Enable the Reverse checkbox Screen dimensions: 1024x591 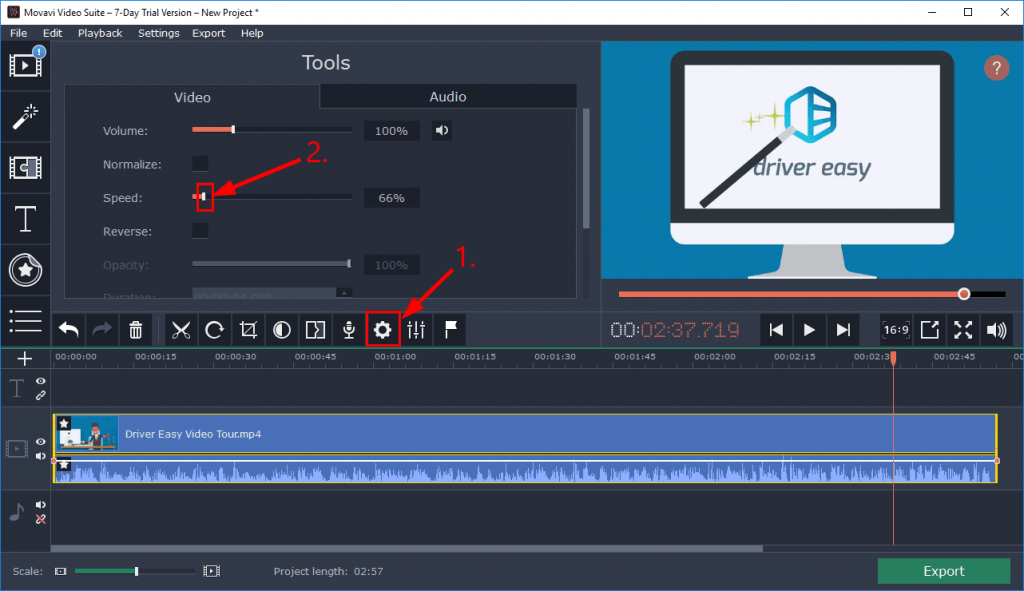coord(200,231)
